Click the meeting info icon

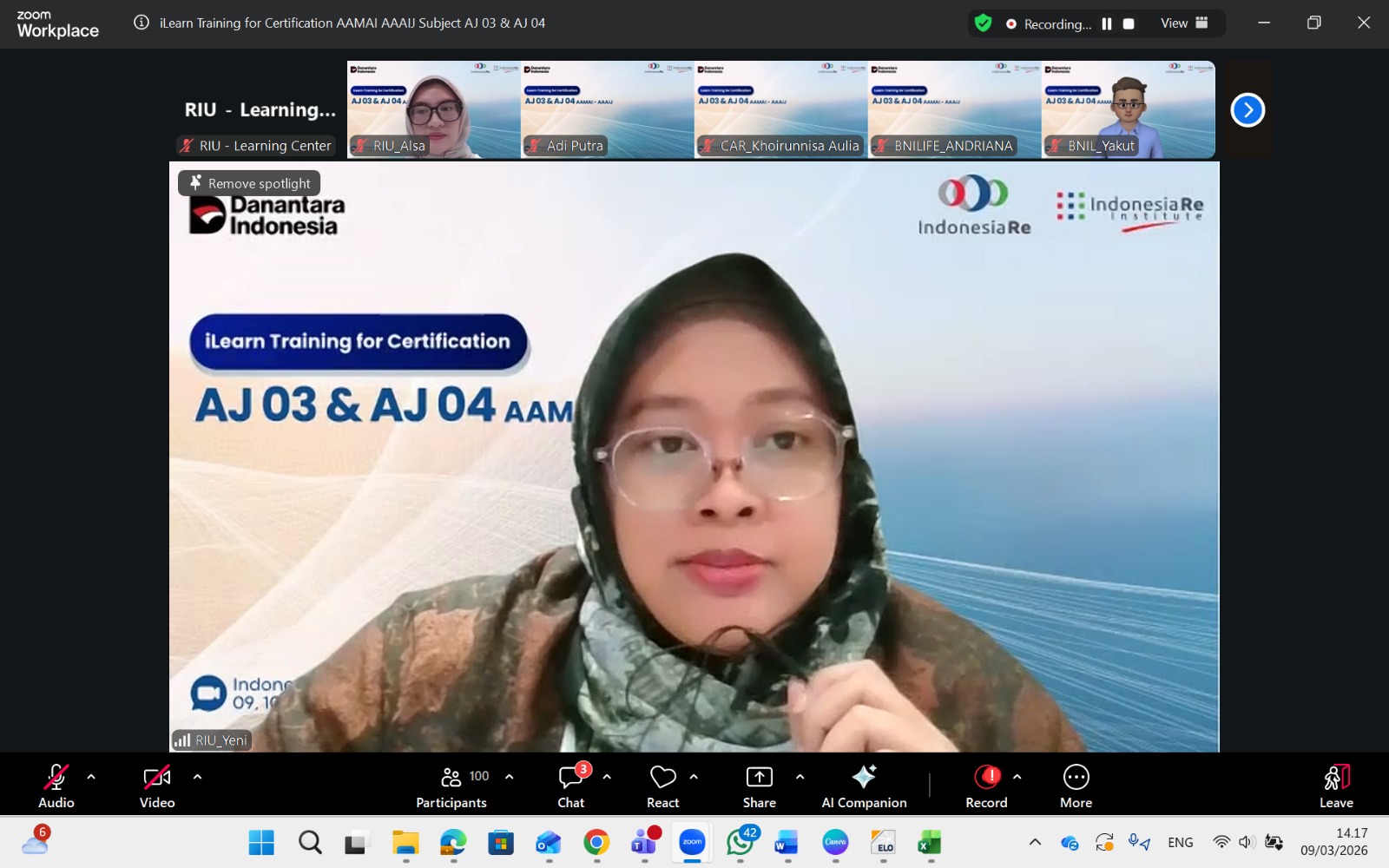pyautogui.click(x=142, y=23)
